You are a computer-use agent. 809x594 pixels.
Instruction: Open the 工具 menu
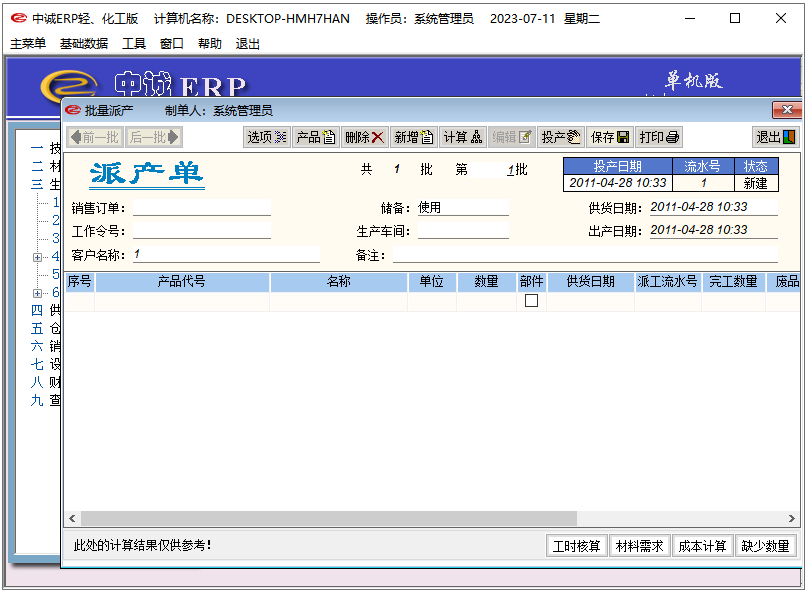[x=134, y=44]
